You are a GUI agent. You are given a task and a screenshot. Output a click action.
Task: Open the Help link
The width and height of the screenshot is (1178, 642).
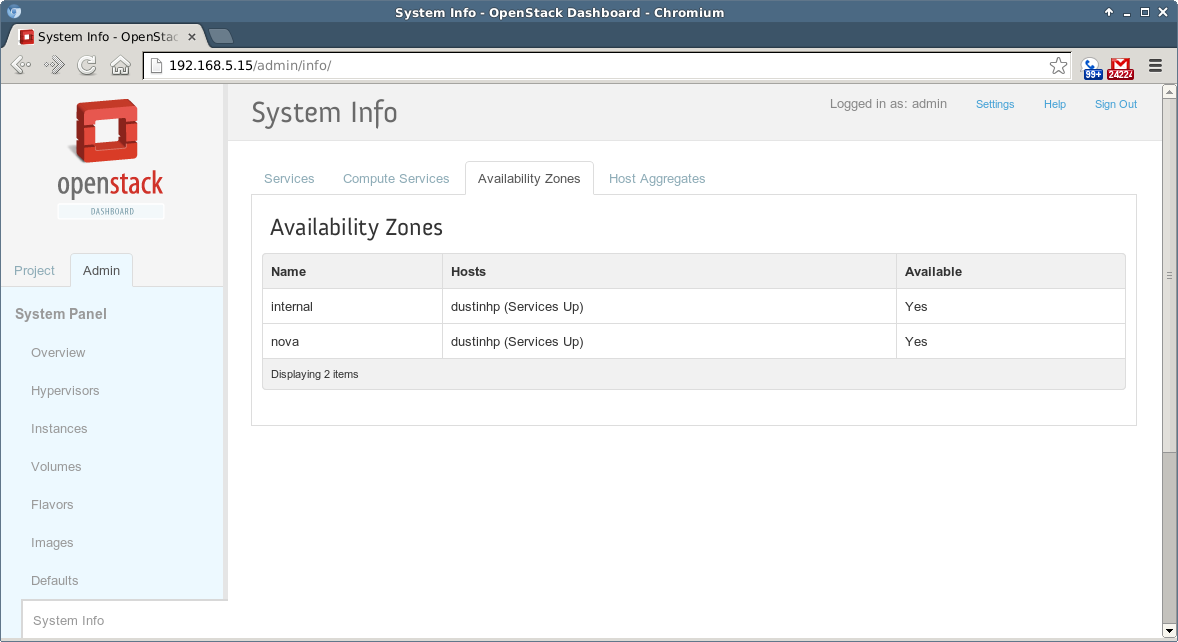pos(1054,104)
